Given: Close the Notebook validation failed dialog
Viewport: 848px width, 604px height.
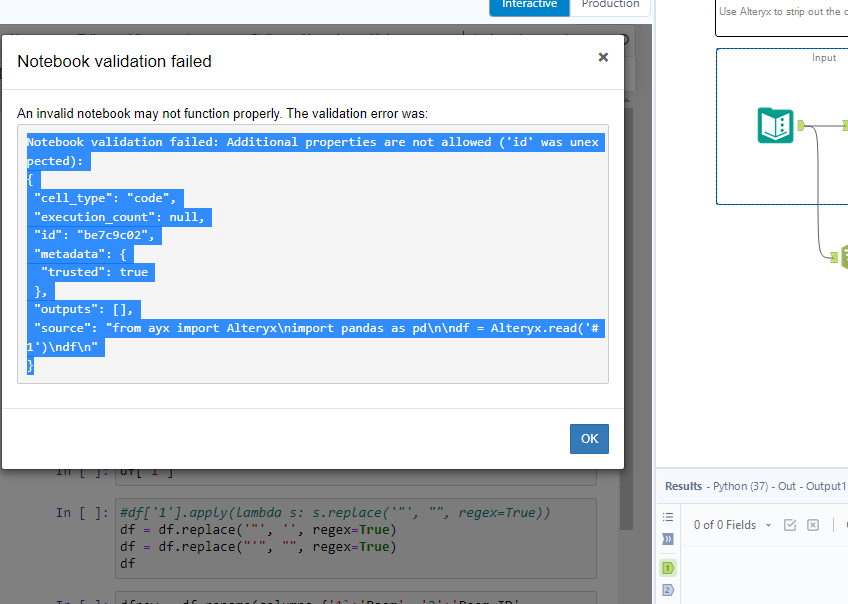Looking at the screenshot, I should (603, 57).
